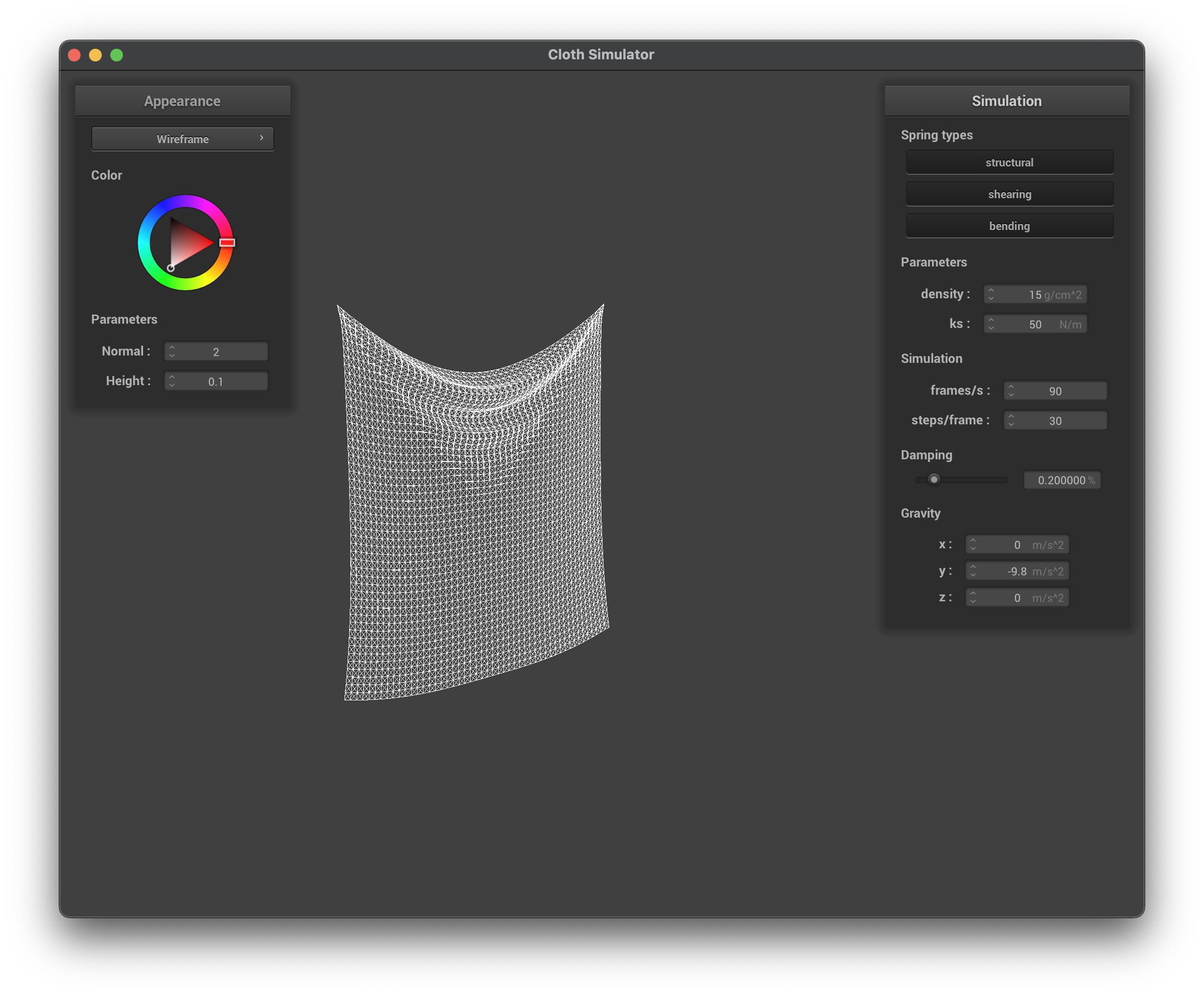
Task: Toggle the bending spring type
Action: pyautogui.click(x=1009, y=226)
